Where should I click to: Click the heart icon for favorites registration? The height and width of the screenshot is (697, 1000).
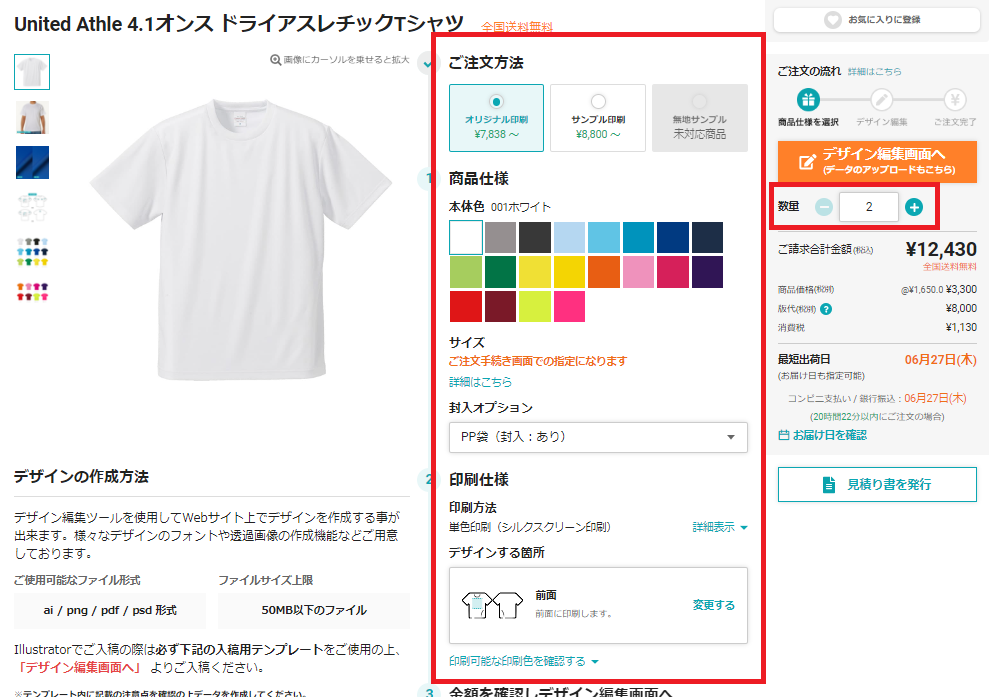(x=832, y=19)
